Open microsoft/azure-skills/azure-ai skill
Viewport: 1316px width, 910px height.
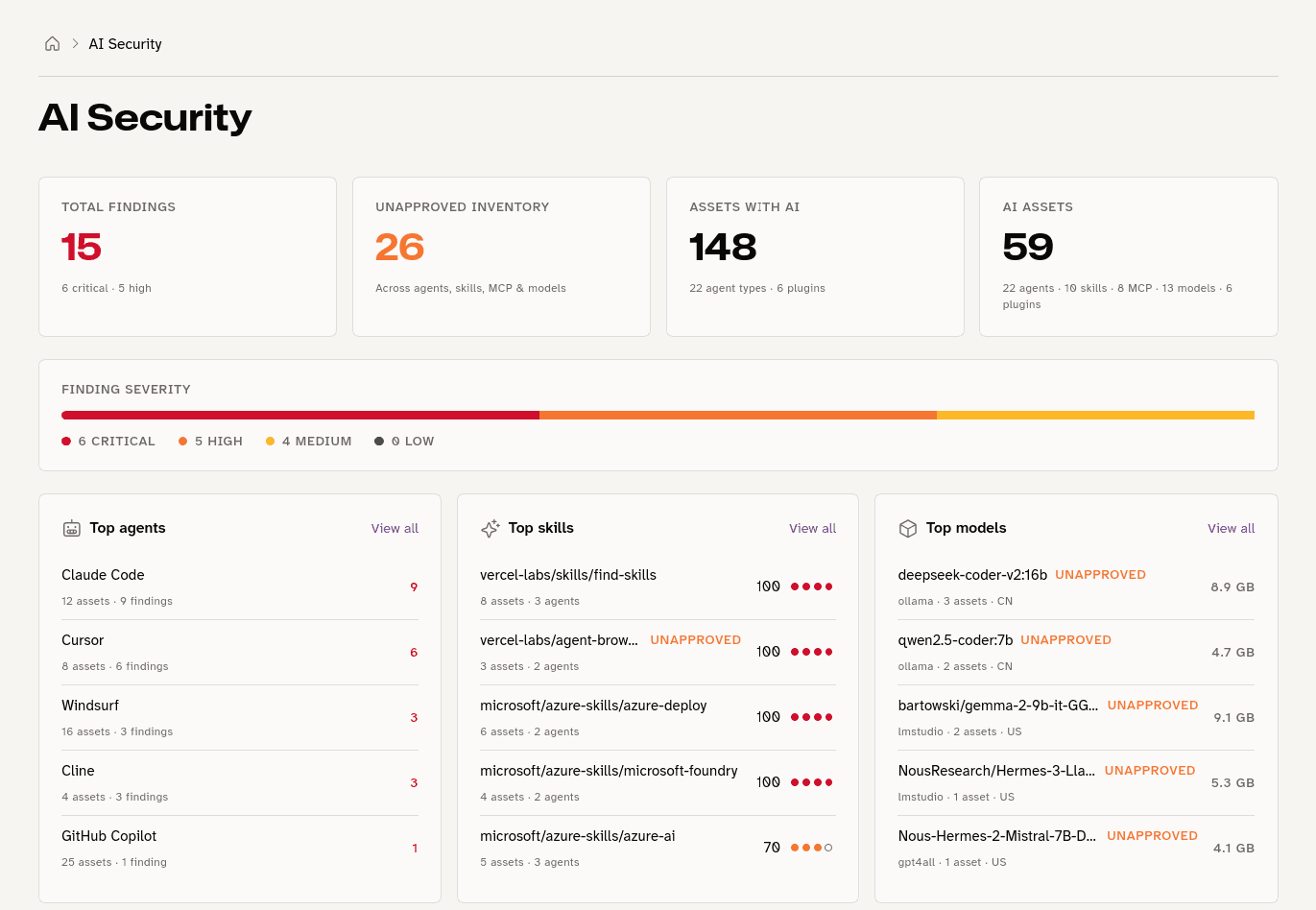coord(578,836)
